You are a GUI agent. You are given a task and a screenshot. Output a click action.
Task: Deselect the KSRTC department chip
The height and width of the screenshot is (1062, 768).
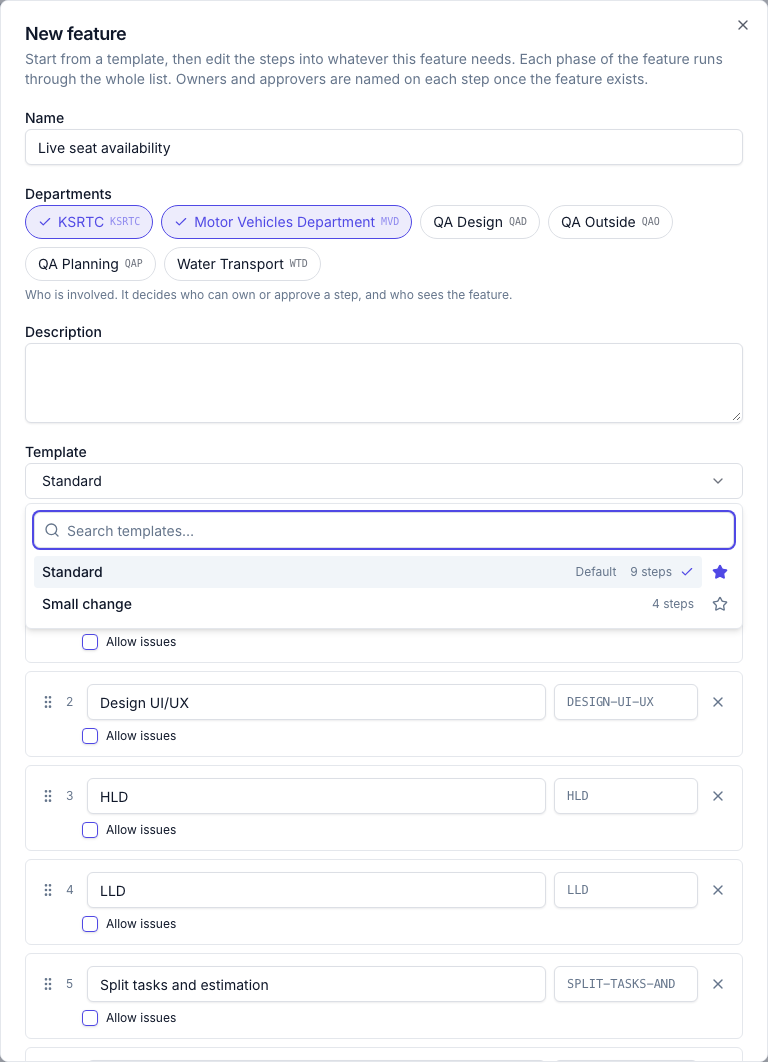pyautogui.click(x=89, y=222)
